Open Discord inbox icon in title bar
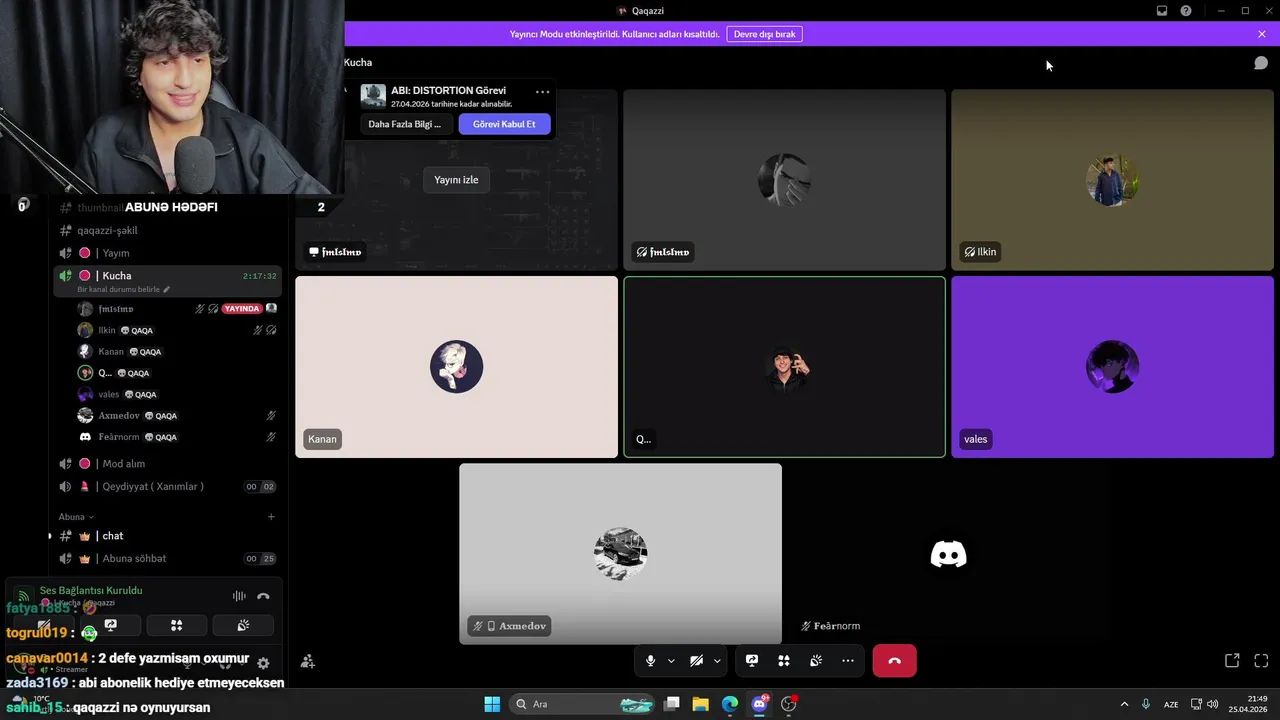1280x720 pixels. 1162,11
